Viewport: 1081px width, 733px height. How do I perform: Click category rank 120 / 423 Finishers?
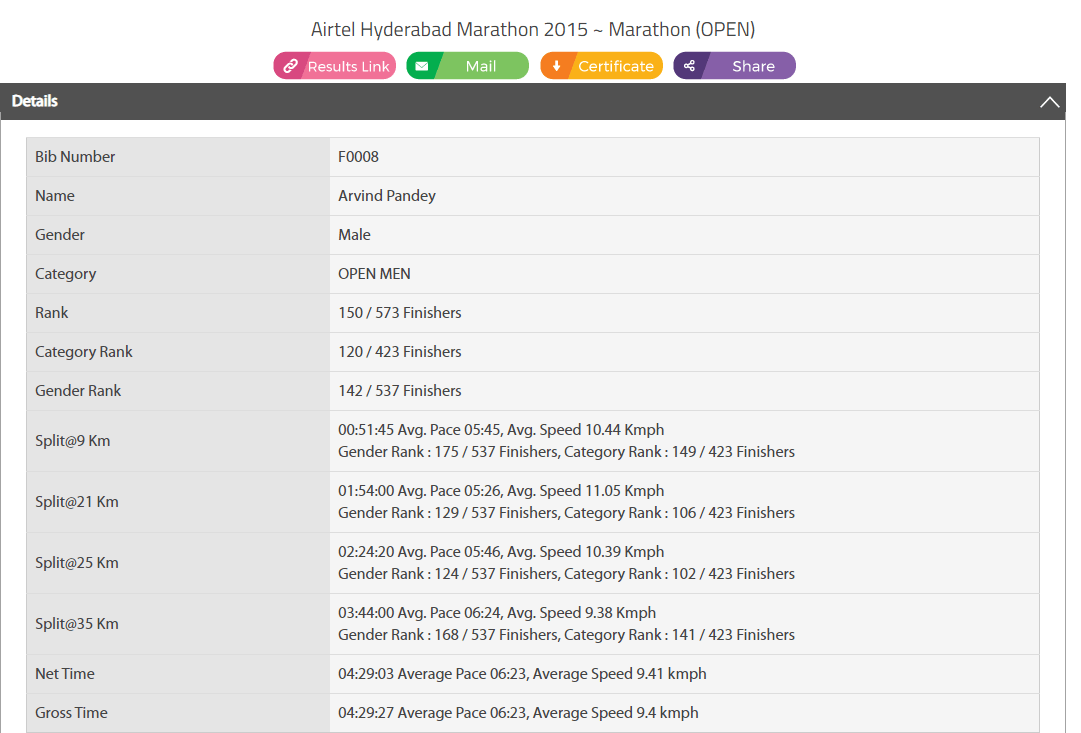pyautogui.click(x=400, y=352)
